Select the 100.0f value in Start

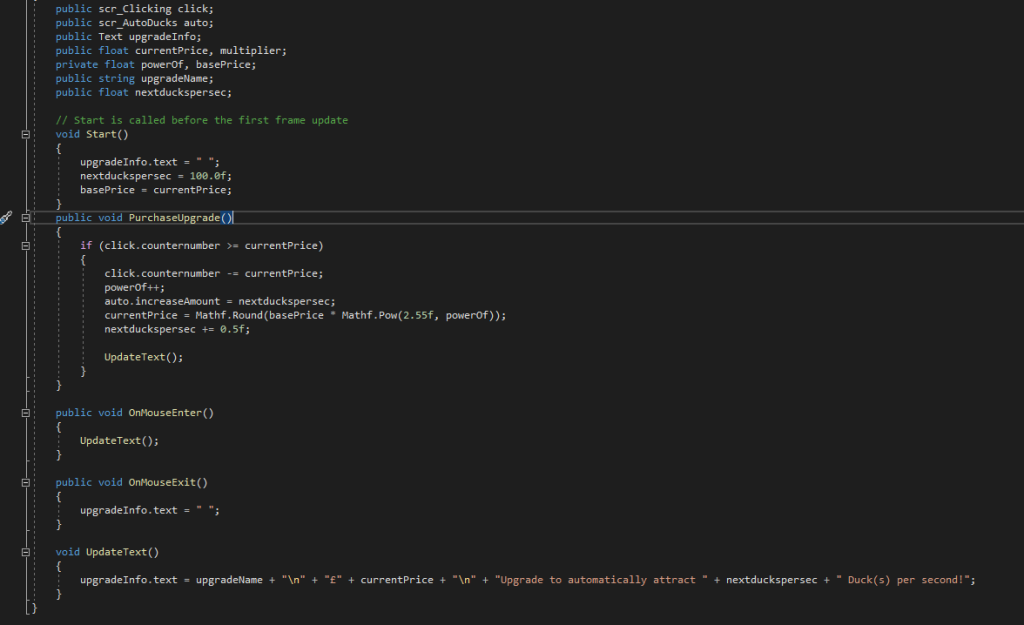tap(210, 176)
